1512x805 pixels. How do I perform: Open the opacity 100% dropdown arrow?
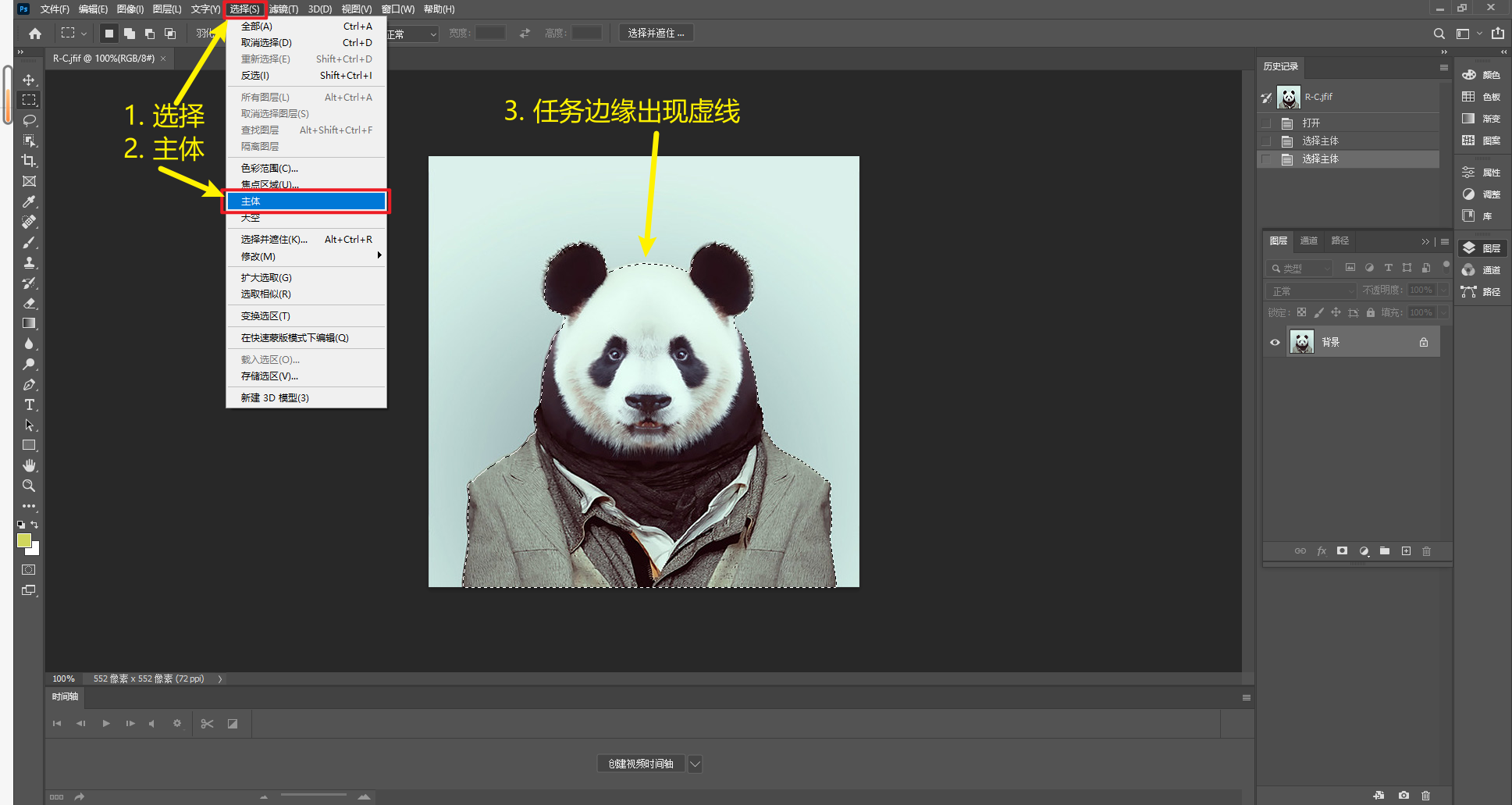point(1443,290)
